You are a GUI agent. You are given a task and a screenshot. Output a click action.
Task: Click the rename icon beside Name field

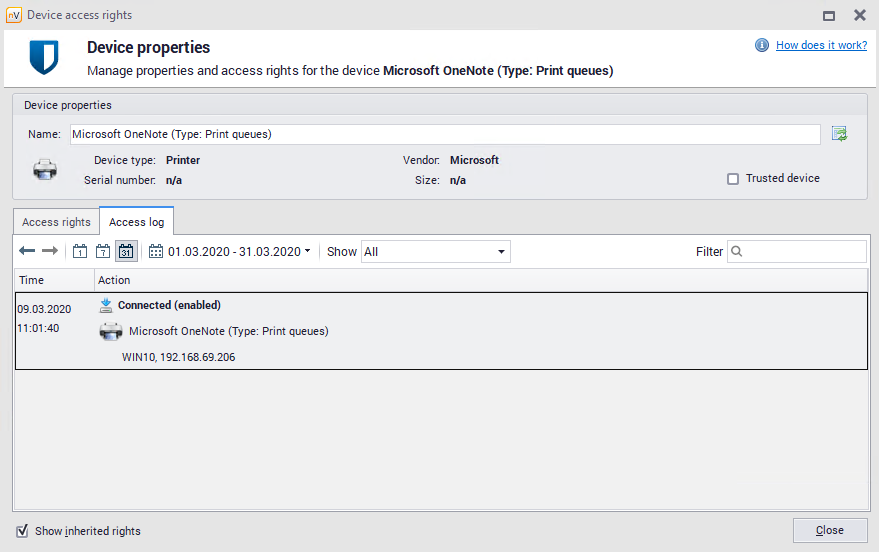839,134
